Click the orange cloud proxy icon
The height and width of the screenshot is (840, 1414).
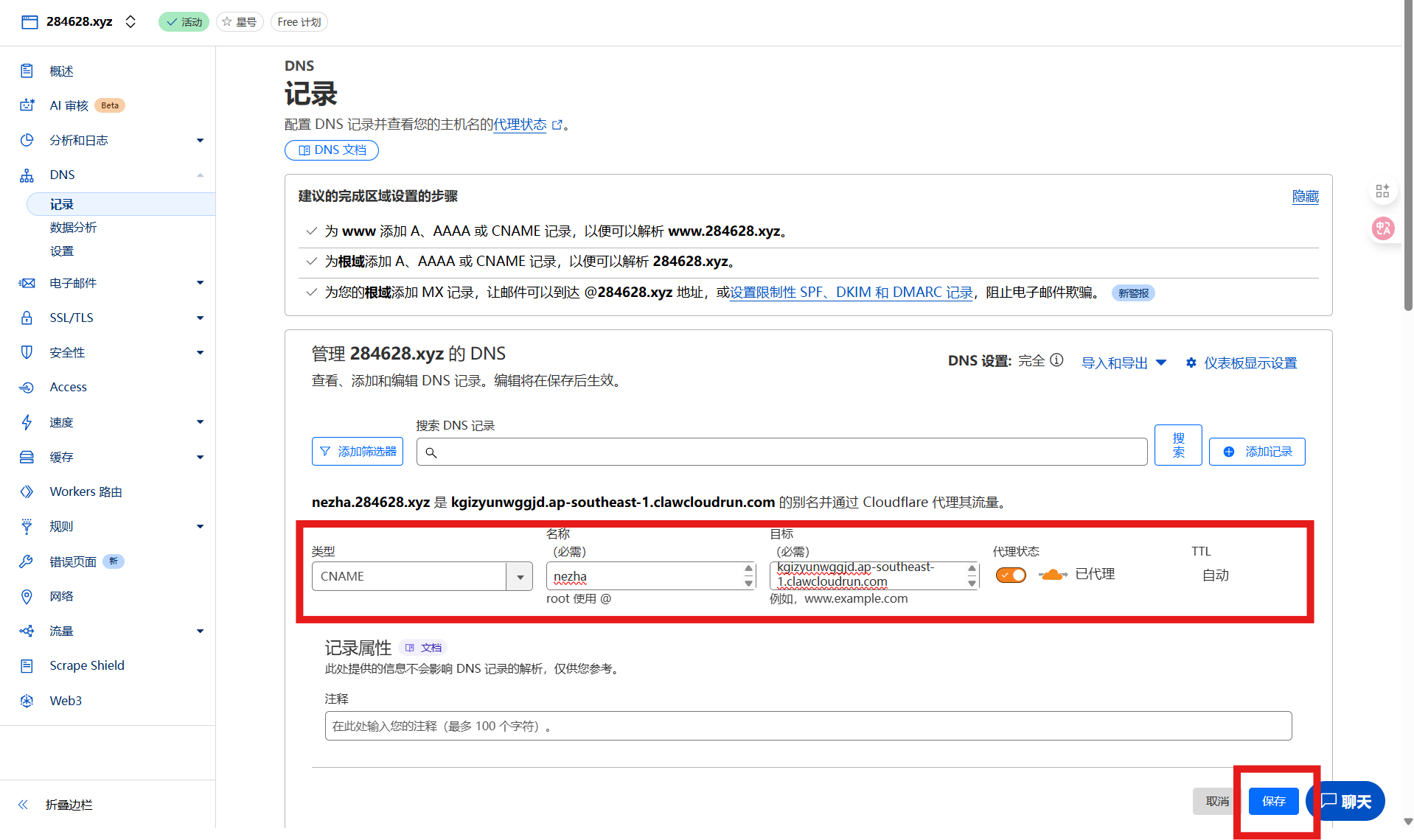point(1052,575)
